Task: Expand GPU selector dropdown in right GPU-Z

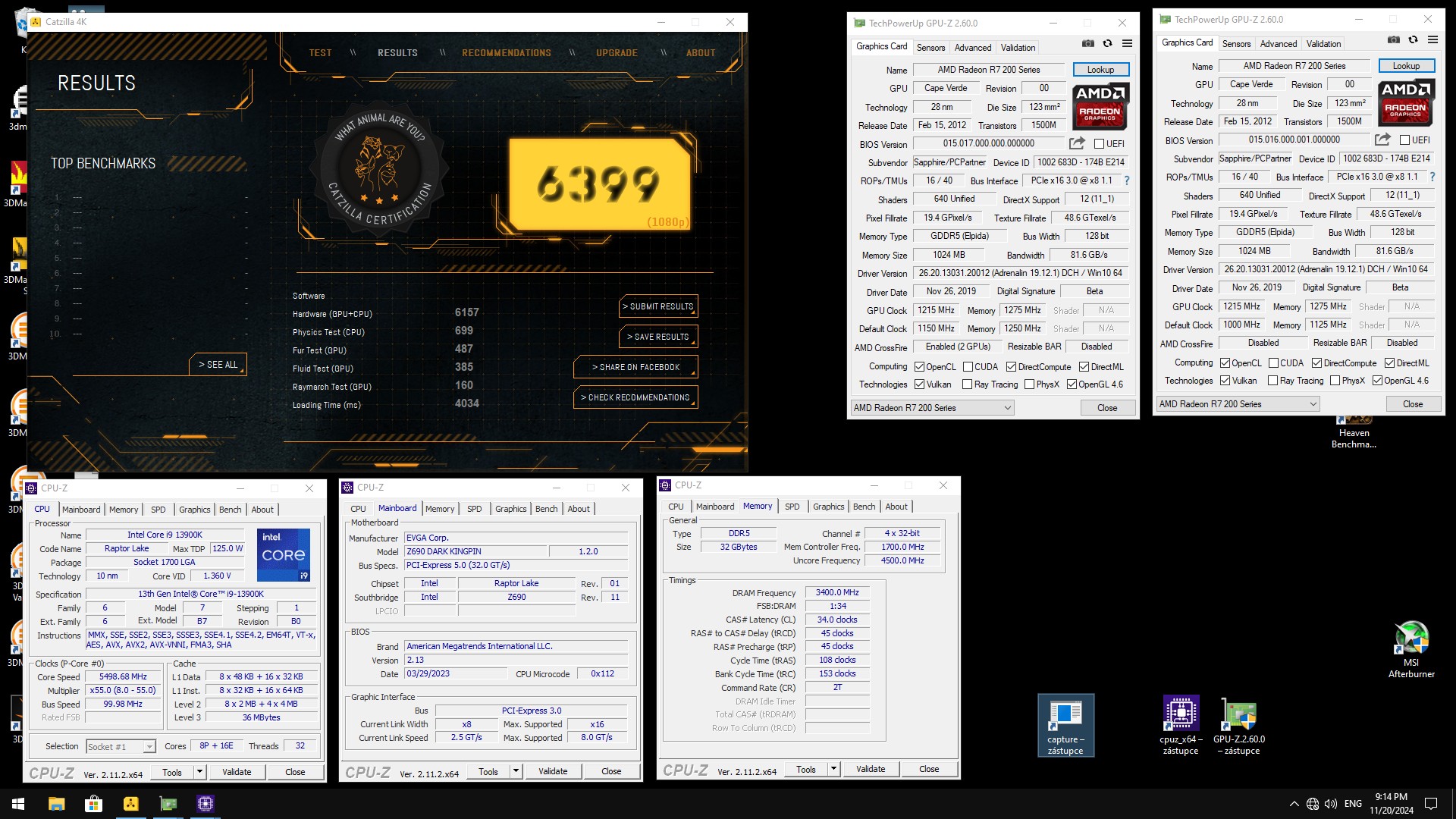Action: tap(1313, 404)
